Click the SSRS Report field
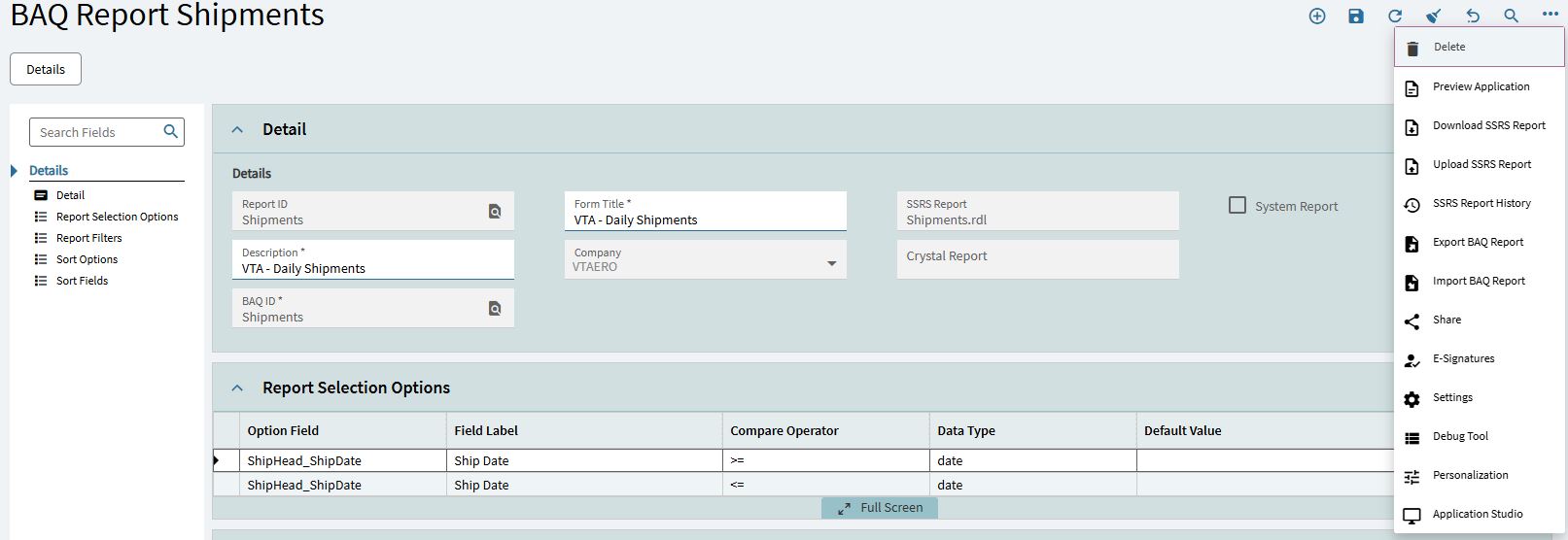Viewport: 1568px width, 540px height. [1037, 211]
